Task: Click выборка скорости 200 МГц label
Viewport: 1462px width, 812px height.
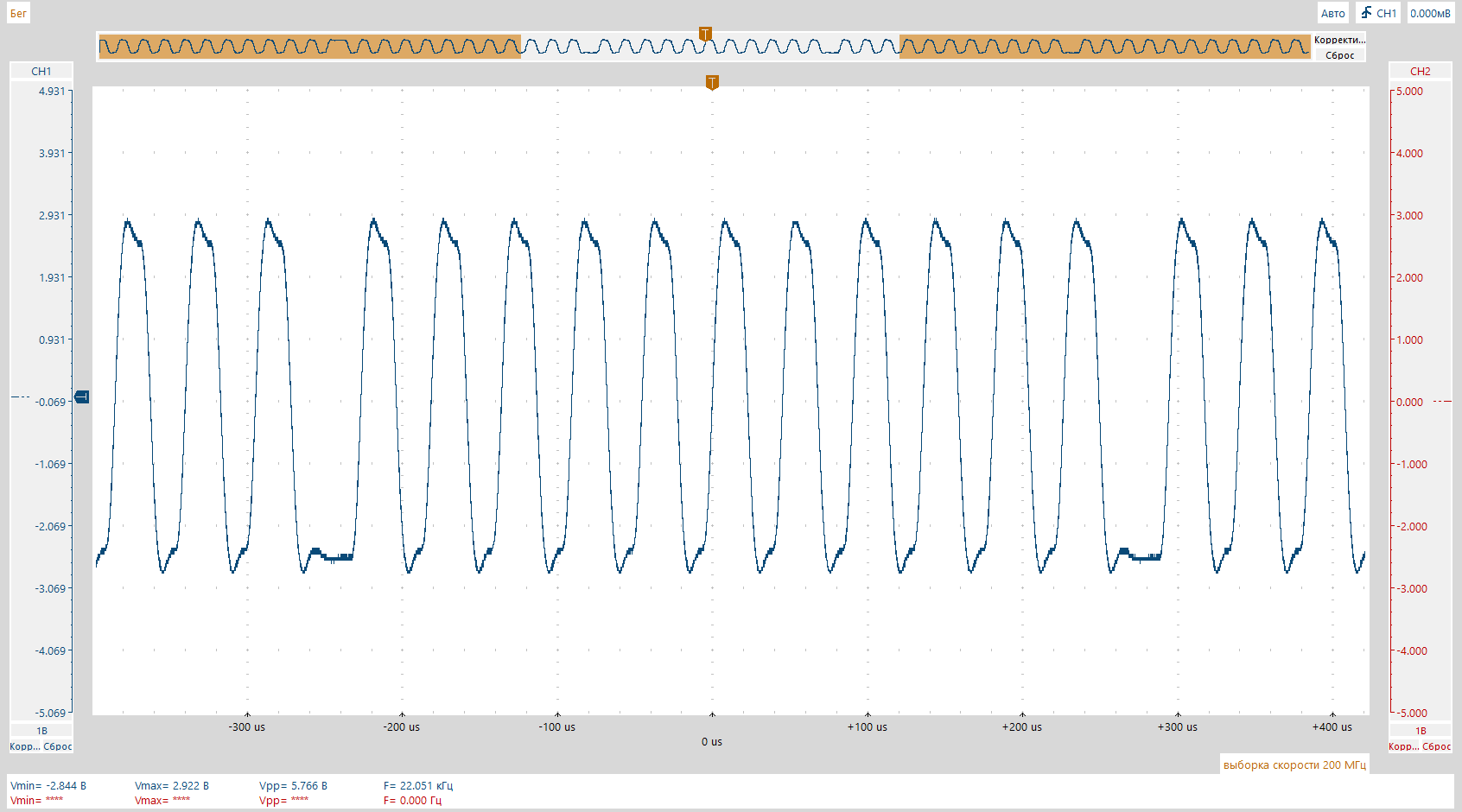Action: (x=1294, y=764)
